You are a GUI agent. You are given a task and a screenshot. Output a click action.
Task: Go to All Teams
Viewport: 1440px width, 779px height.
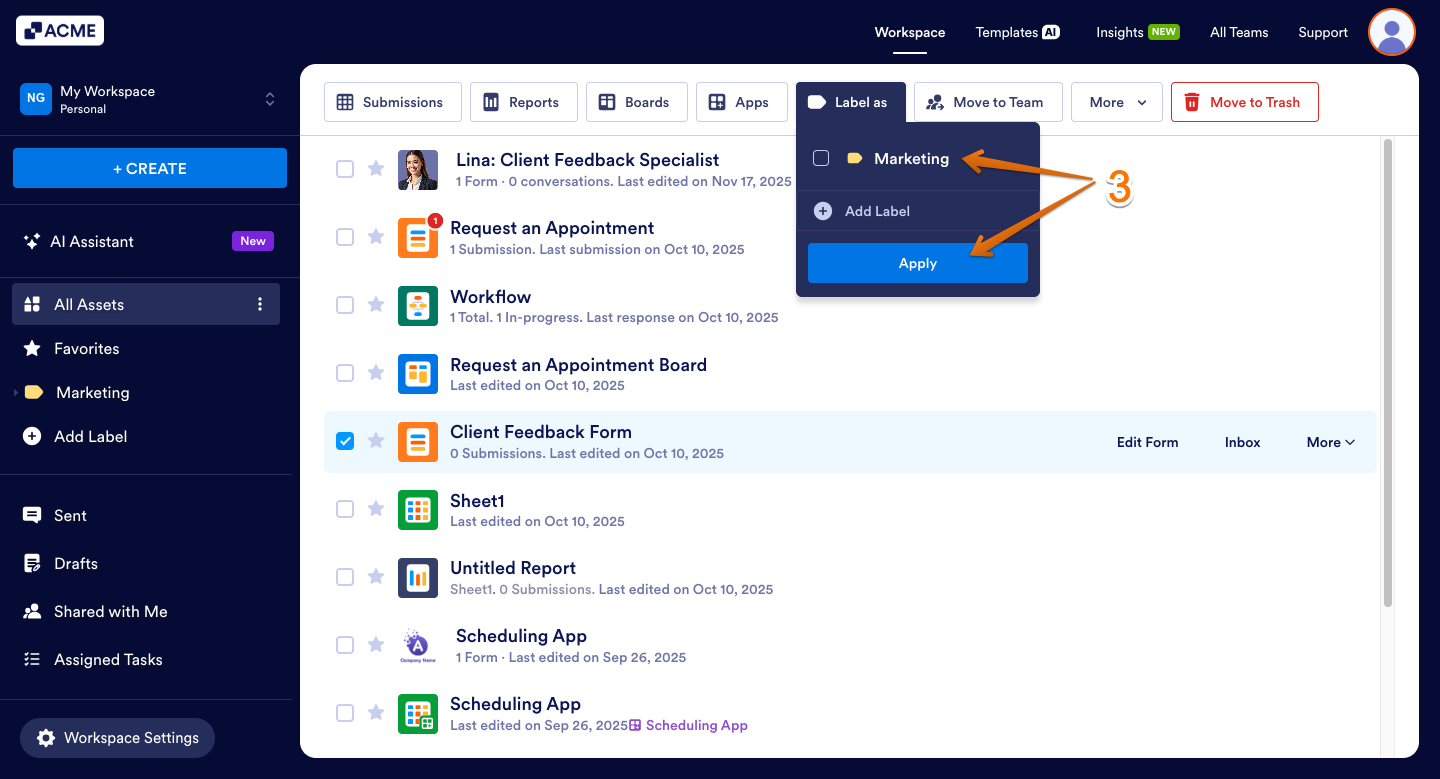1239,32
